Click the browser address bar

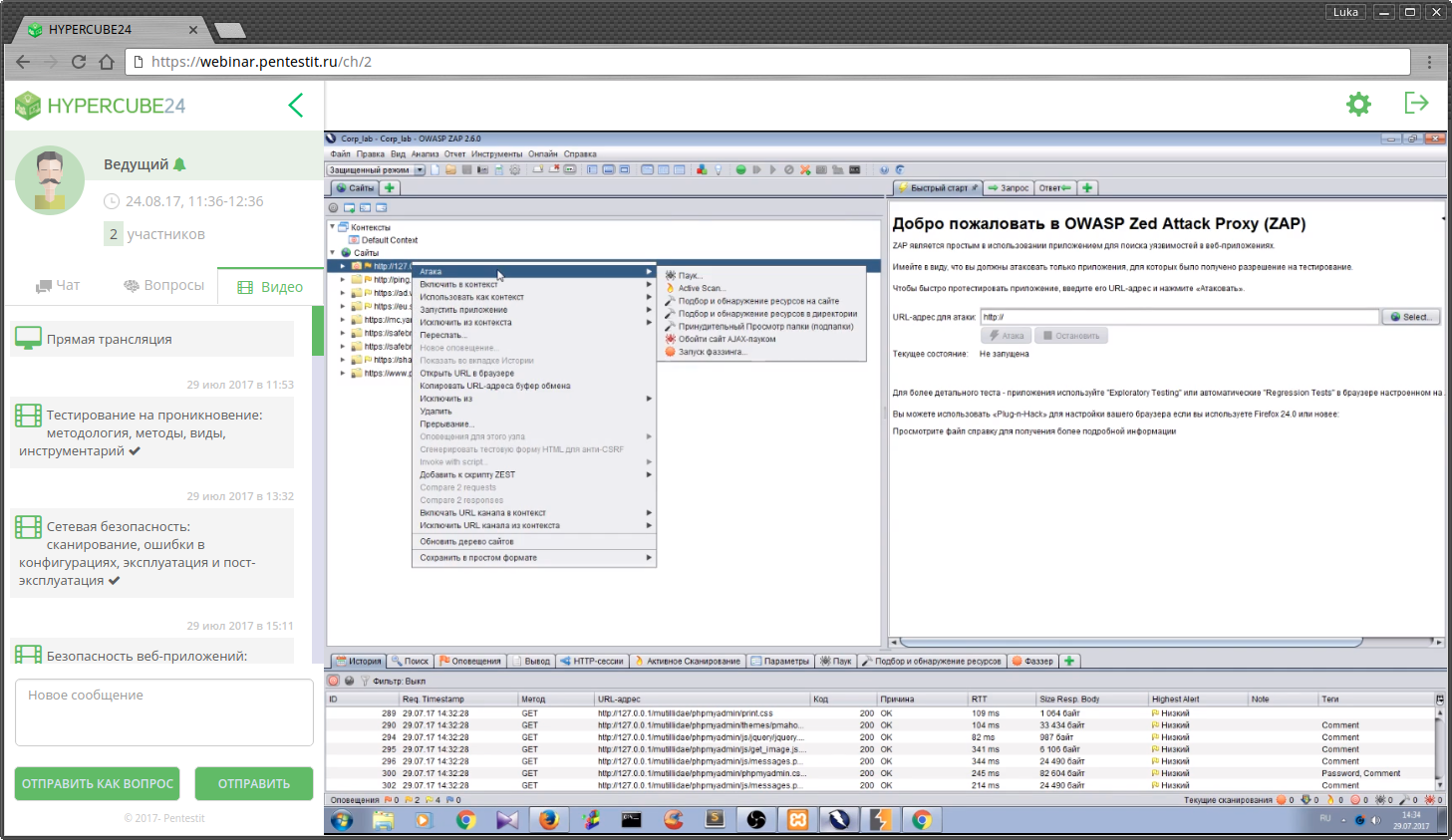click(x=767, y=62)
